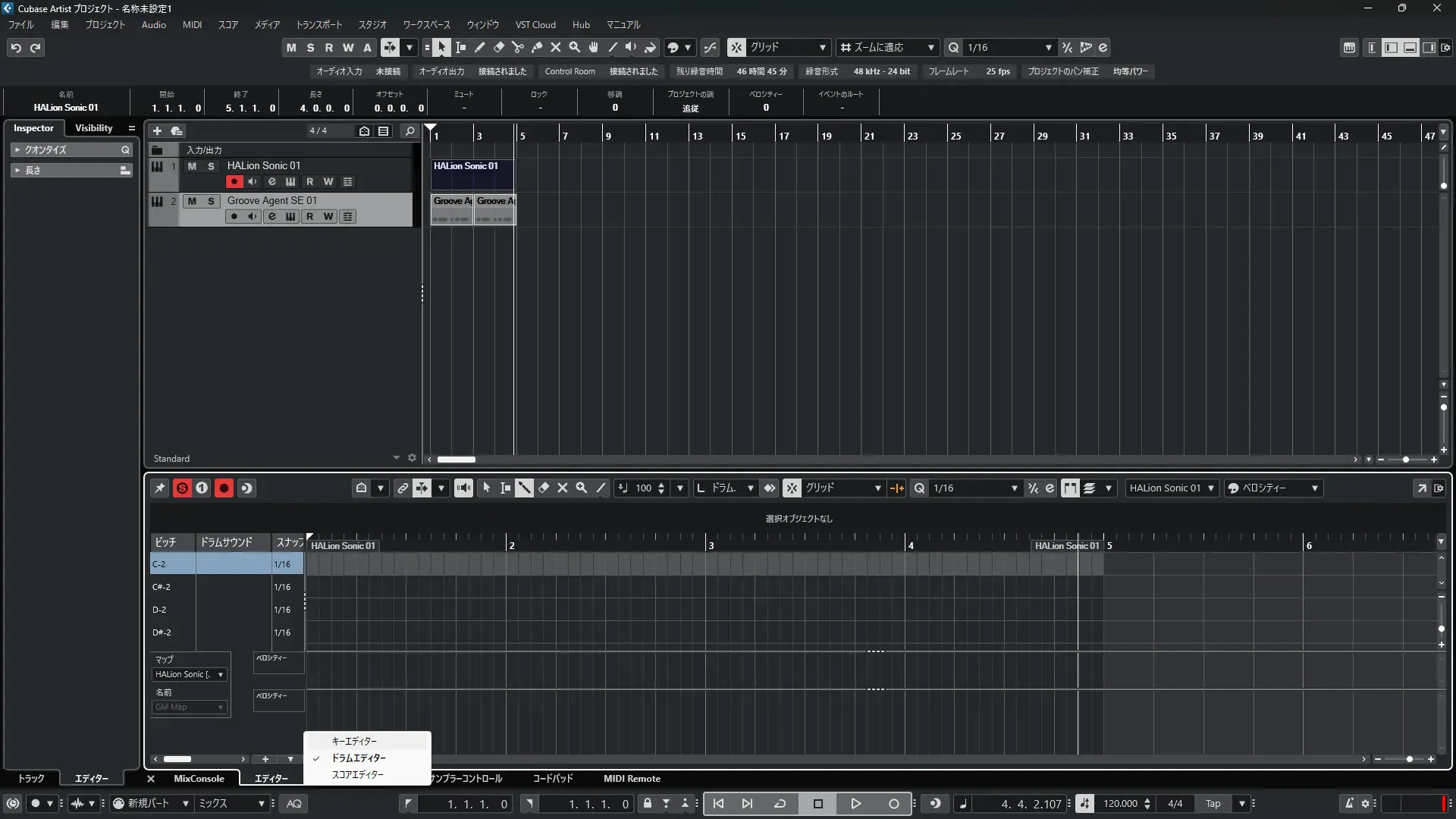This screenshot has height=819, width=1456.
Task: Select the Split scissors tool
Action: pos(518,48)
